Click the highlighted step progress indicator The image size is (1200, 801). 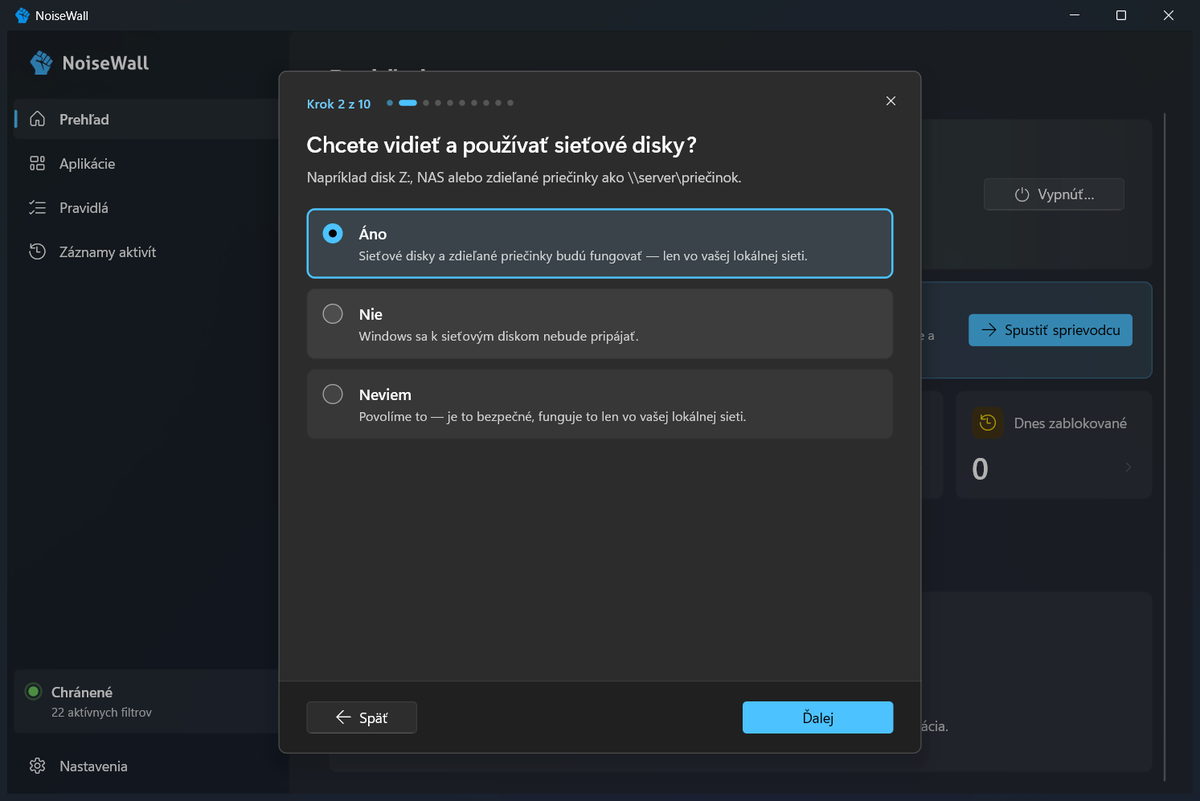pos(408,102)
